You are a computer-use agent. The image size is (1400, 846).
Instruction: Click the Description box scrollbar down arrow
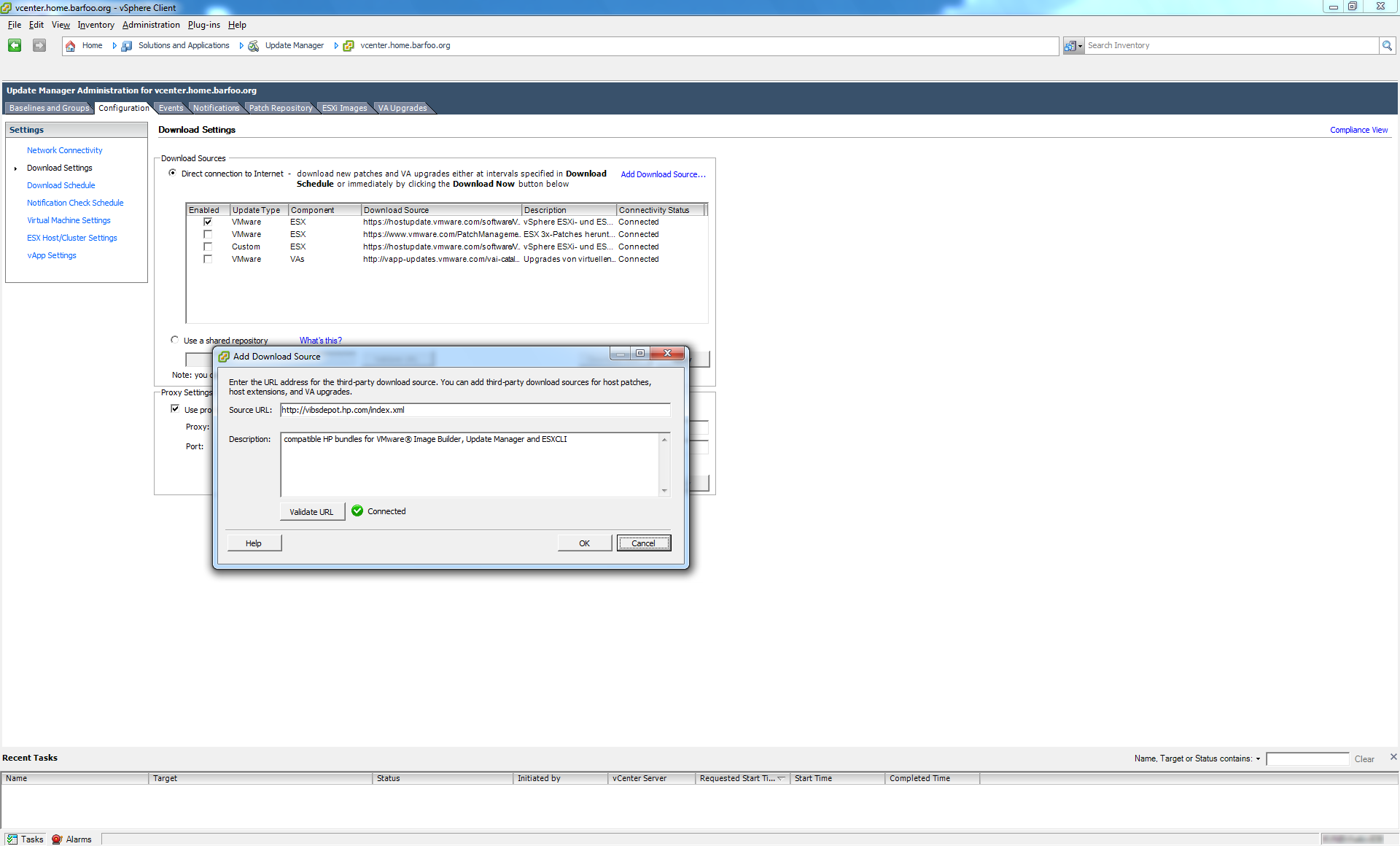[664, 491]
